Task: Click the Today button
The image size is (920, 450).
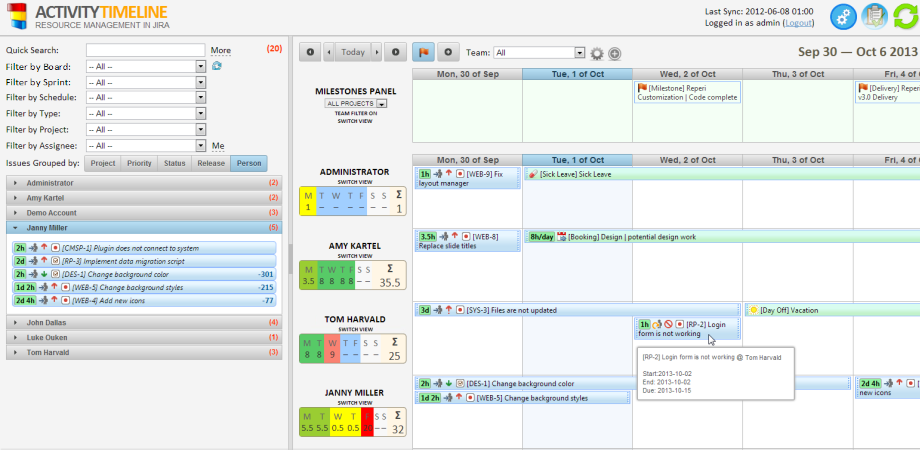Action: (x=352, y=52)
